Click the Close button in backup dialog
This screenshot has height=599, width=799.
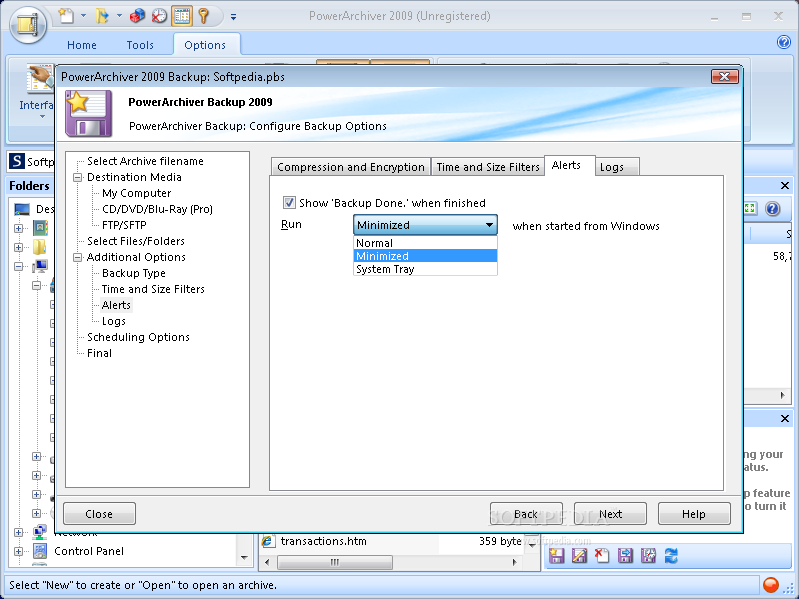point(99,513)
